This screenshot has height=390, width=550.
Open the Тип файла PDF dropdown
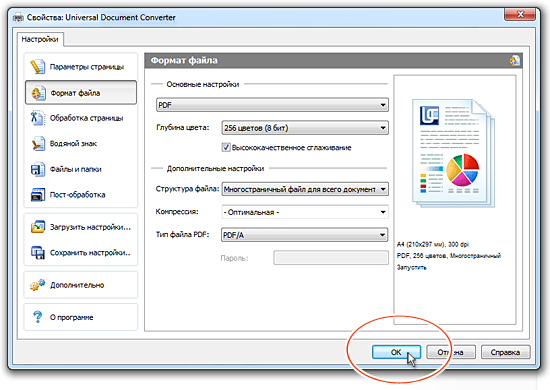[305, 235]
